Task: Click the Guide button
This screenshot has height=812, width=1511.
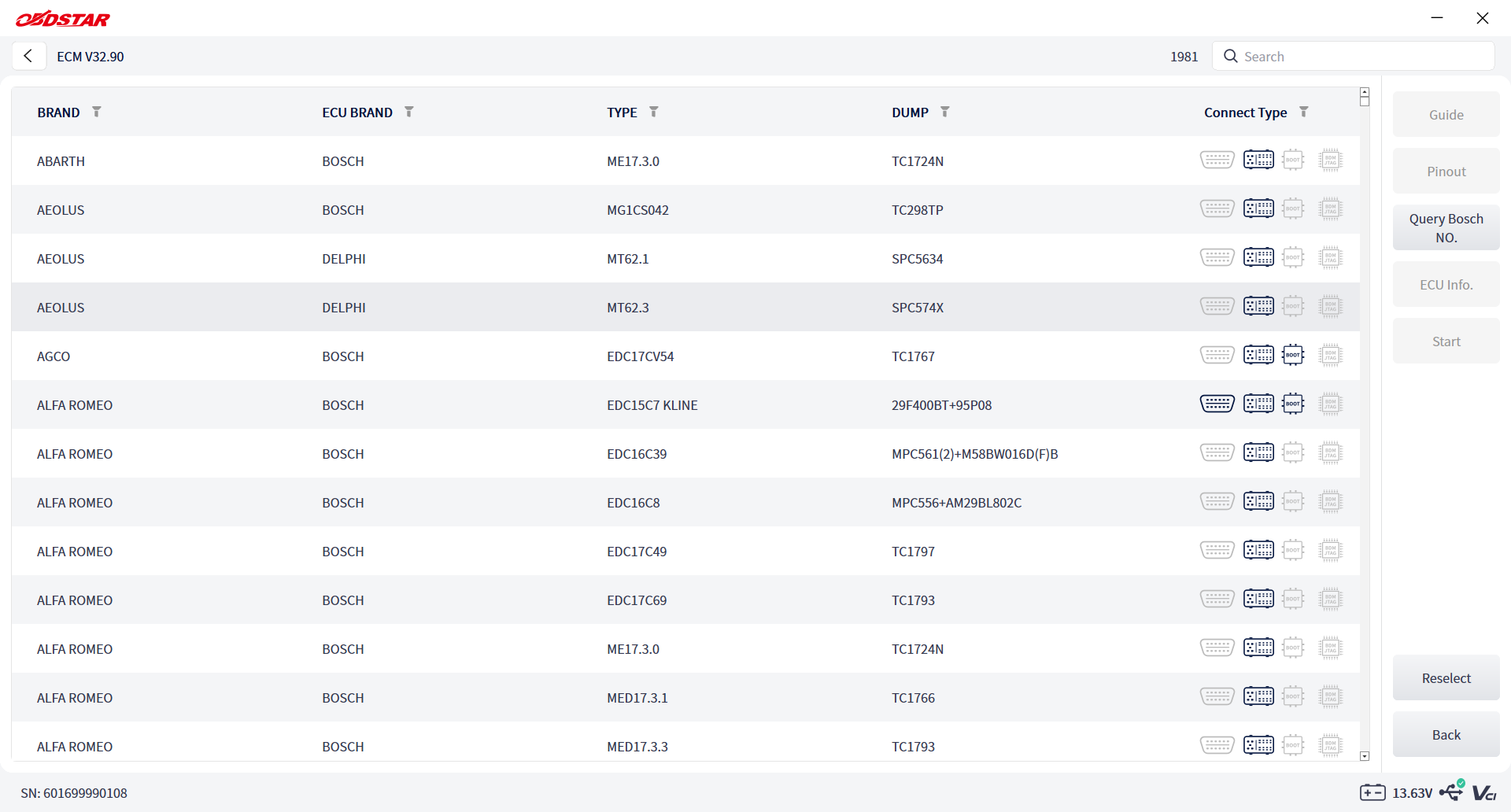Action: tap(1446, 115)
